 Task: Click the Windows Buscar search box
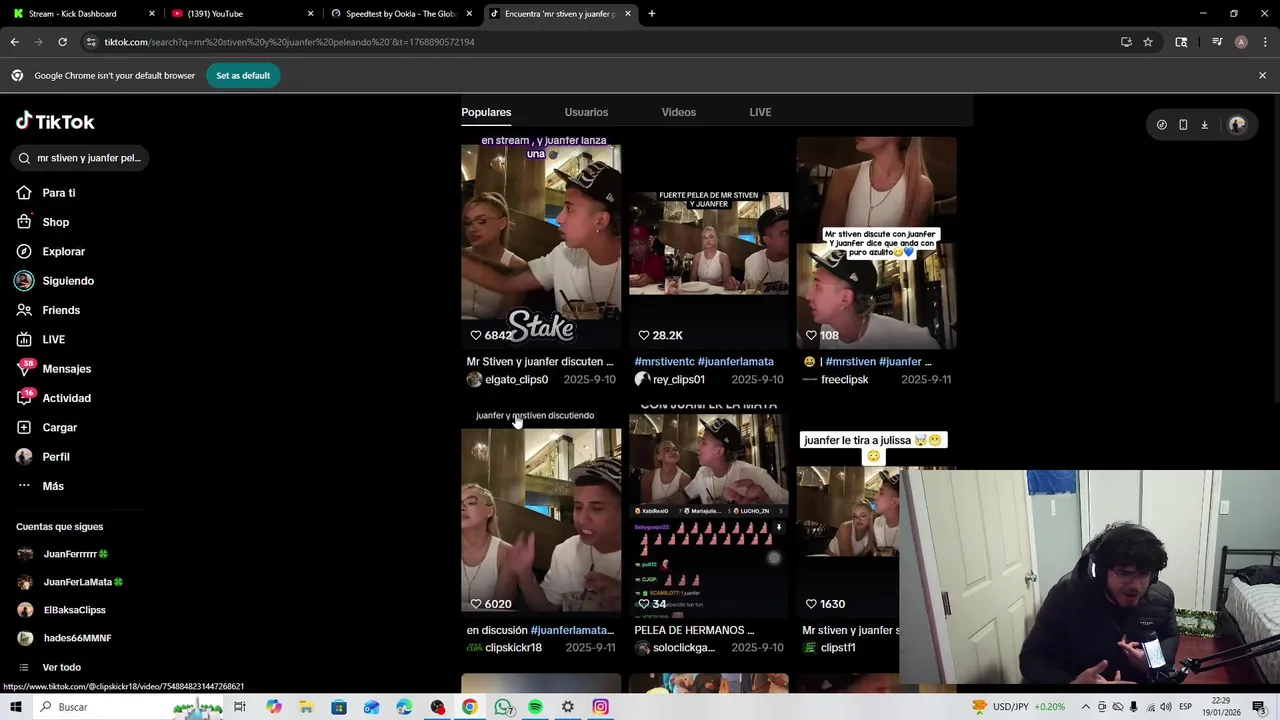tap(130, 707)
